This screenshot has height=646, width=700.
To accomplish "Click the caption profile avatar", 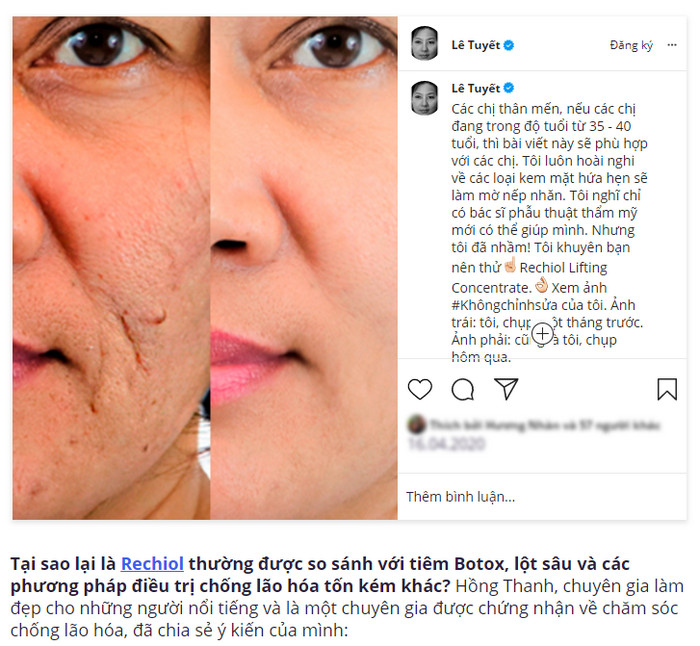I will 424,98.
